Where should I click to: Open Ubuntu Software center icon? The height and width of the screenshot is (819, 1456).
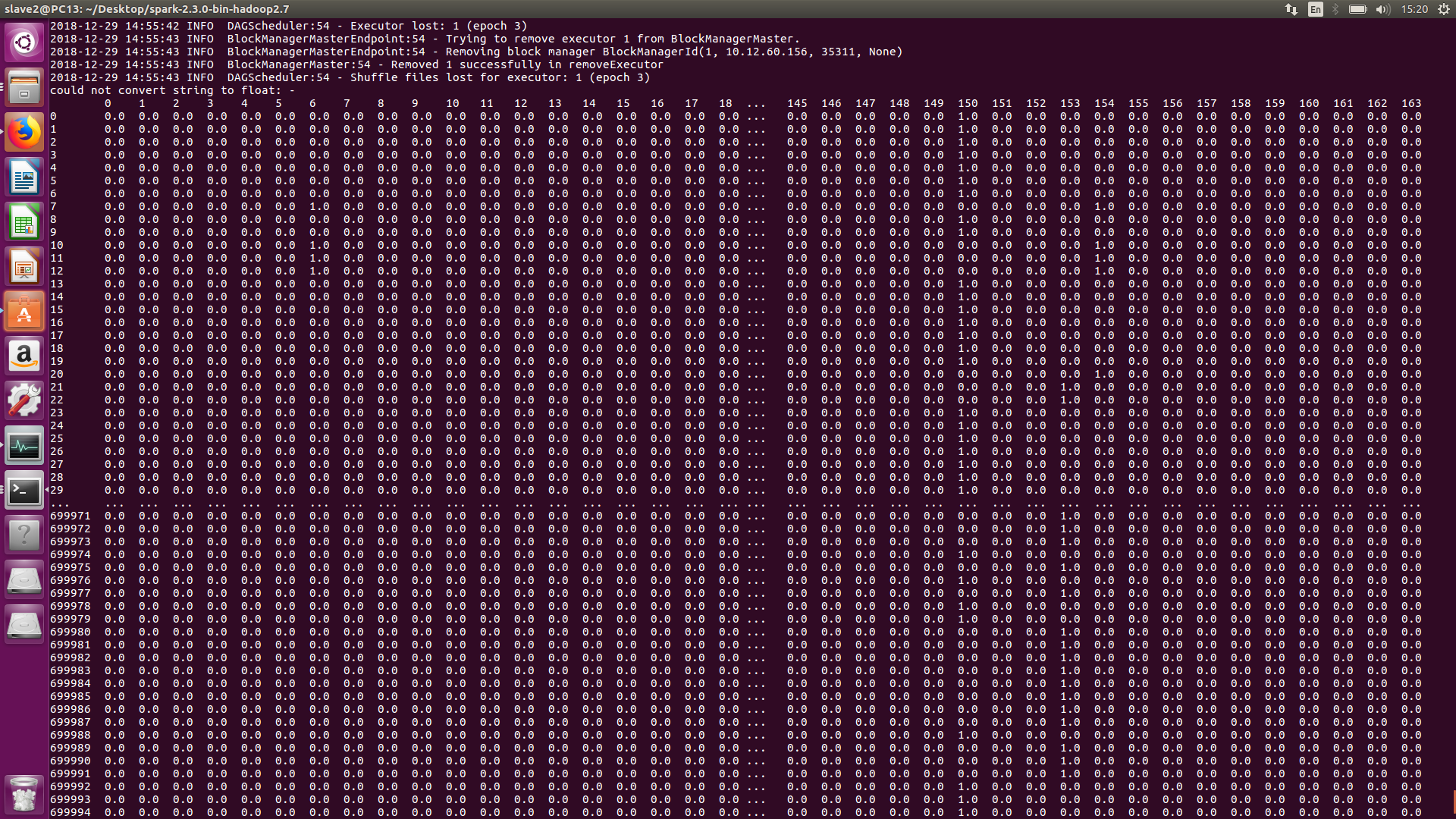24,312
